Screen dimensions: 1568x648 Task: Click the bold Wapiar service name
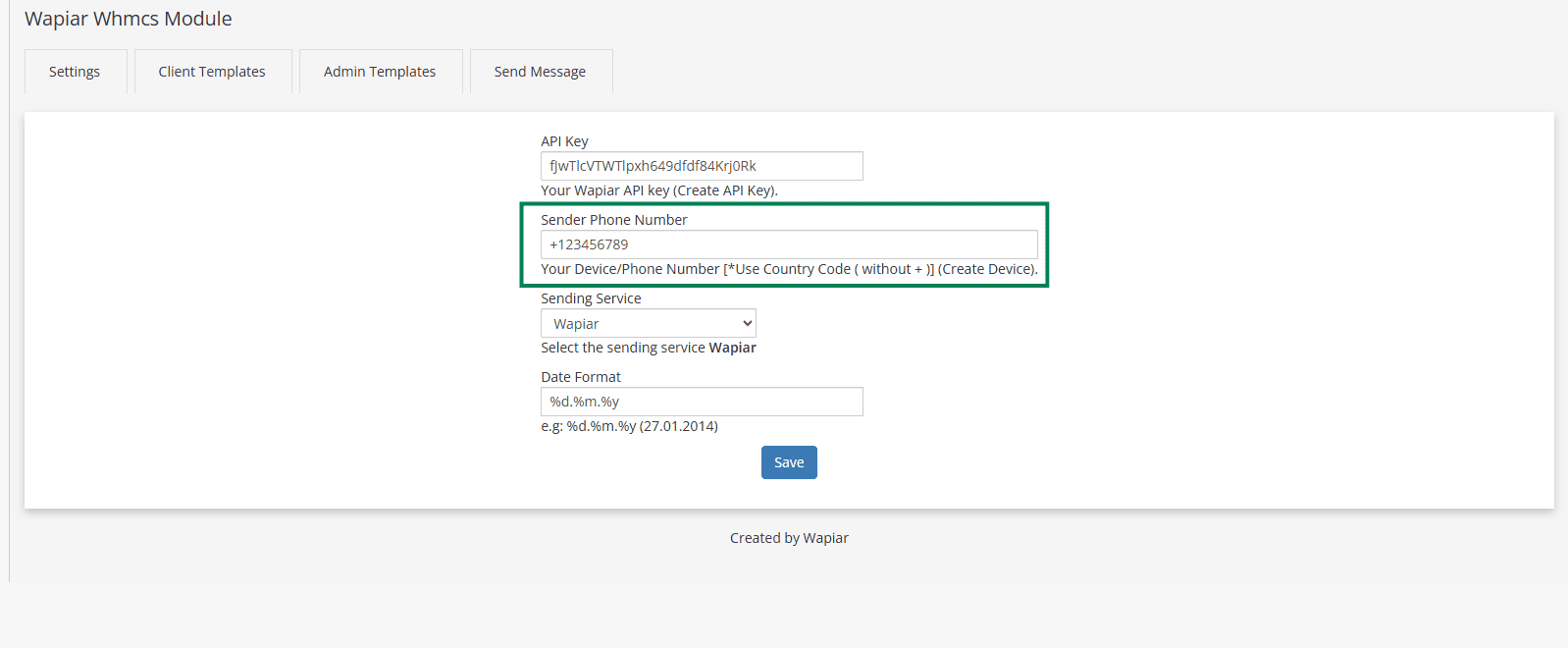(732, 348)
